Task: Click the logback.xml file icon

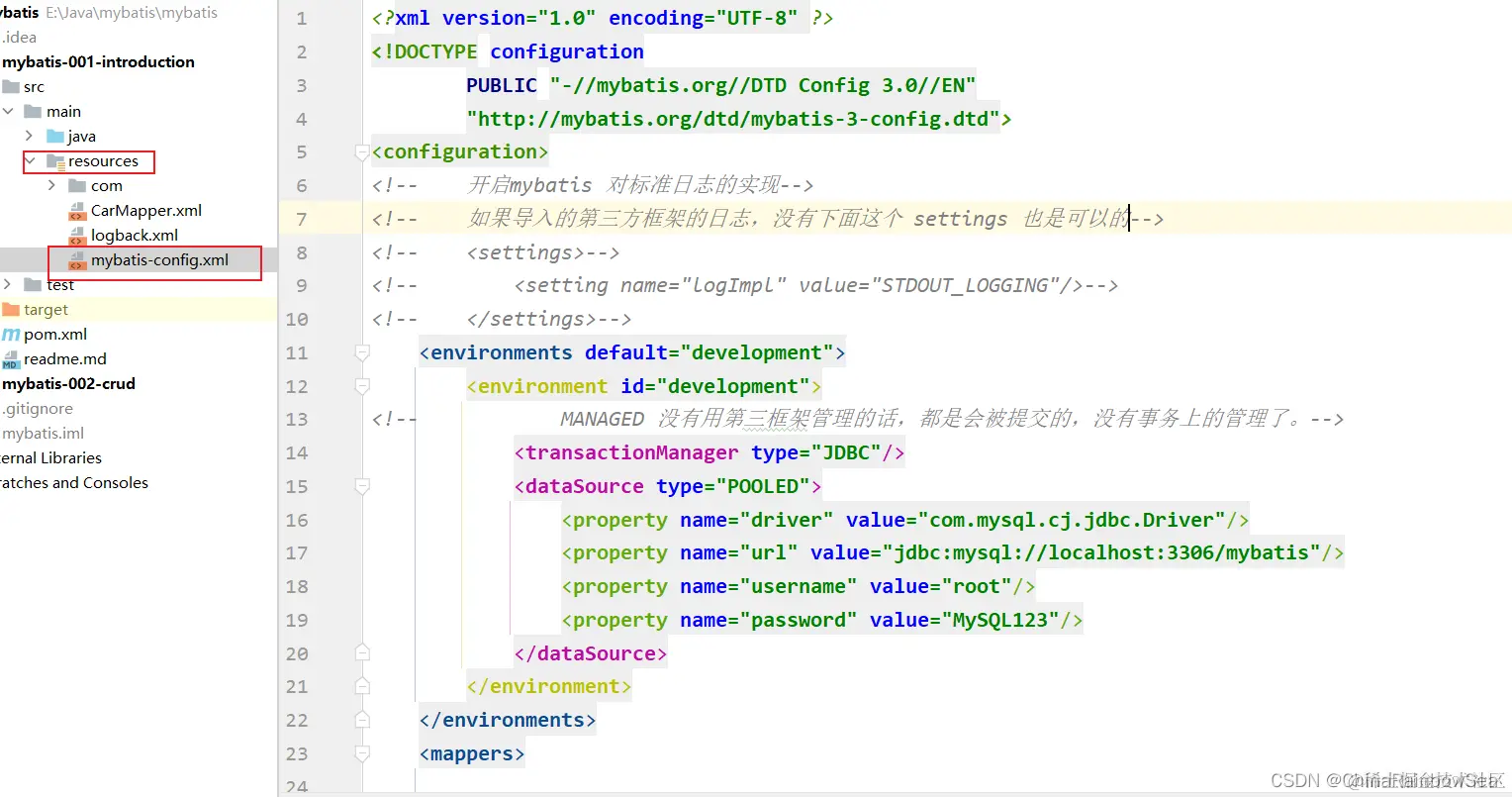Action: [77, 236]
